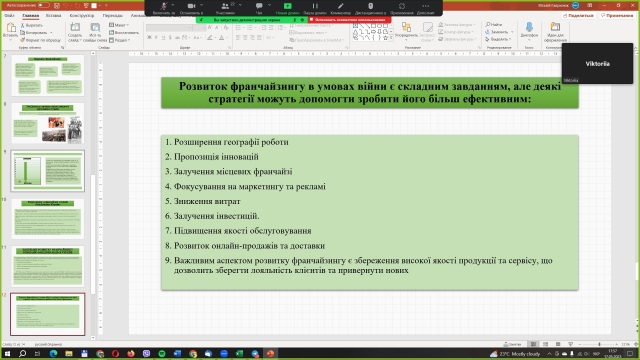Image resolution: width=640 pixels, height=360 pixels.
Task: Select the slide 9 thumbnail with chart
Action: coord(47,171)
